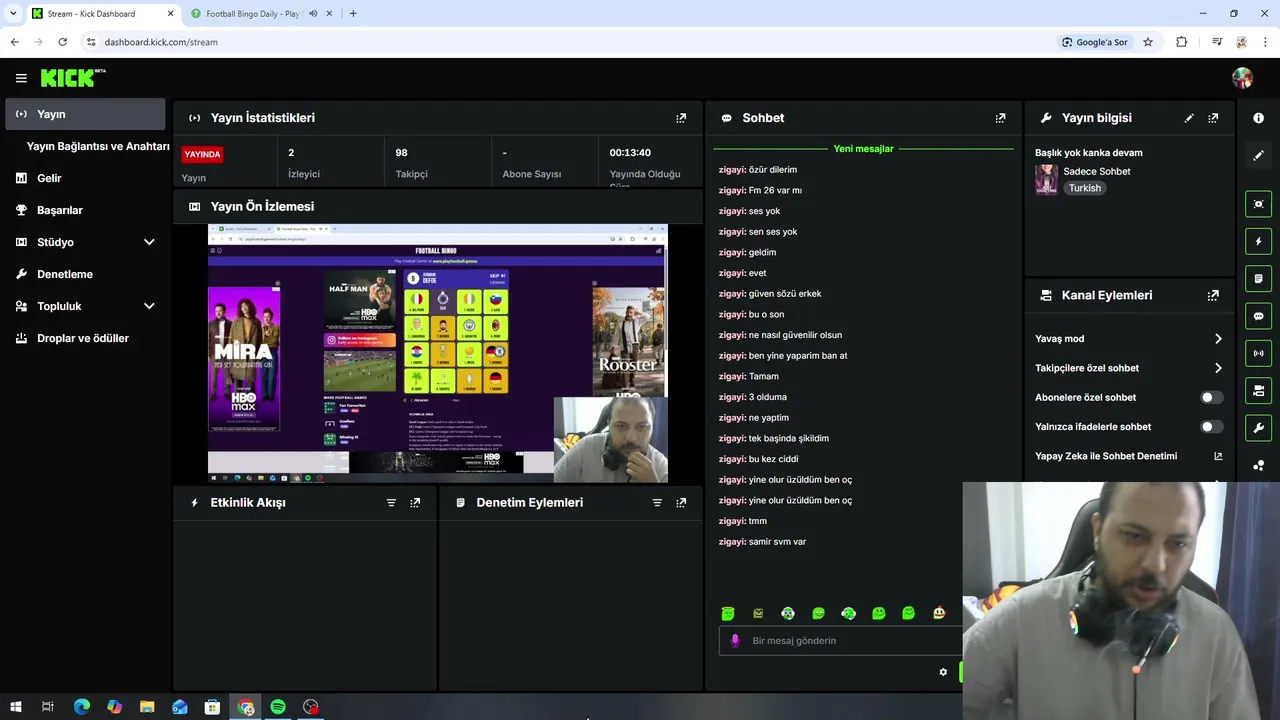Reload the dashboard page
1280x720 pixels.
[x=63, y=42]
